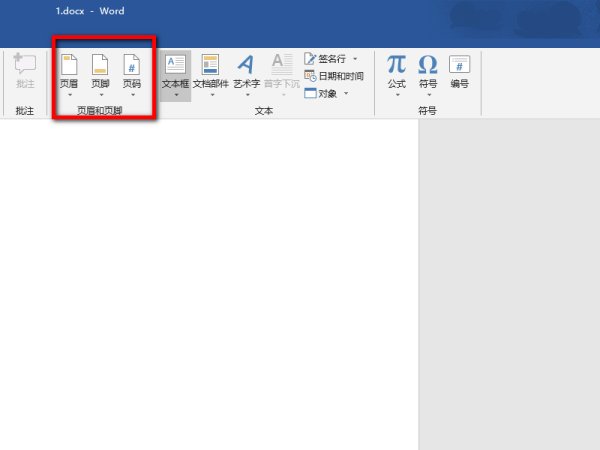Open the 对象 dropdown arrow
This screenshot has width=600, height=450.
coord(346,93)
